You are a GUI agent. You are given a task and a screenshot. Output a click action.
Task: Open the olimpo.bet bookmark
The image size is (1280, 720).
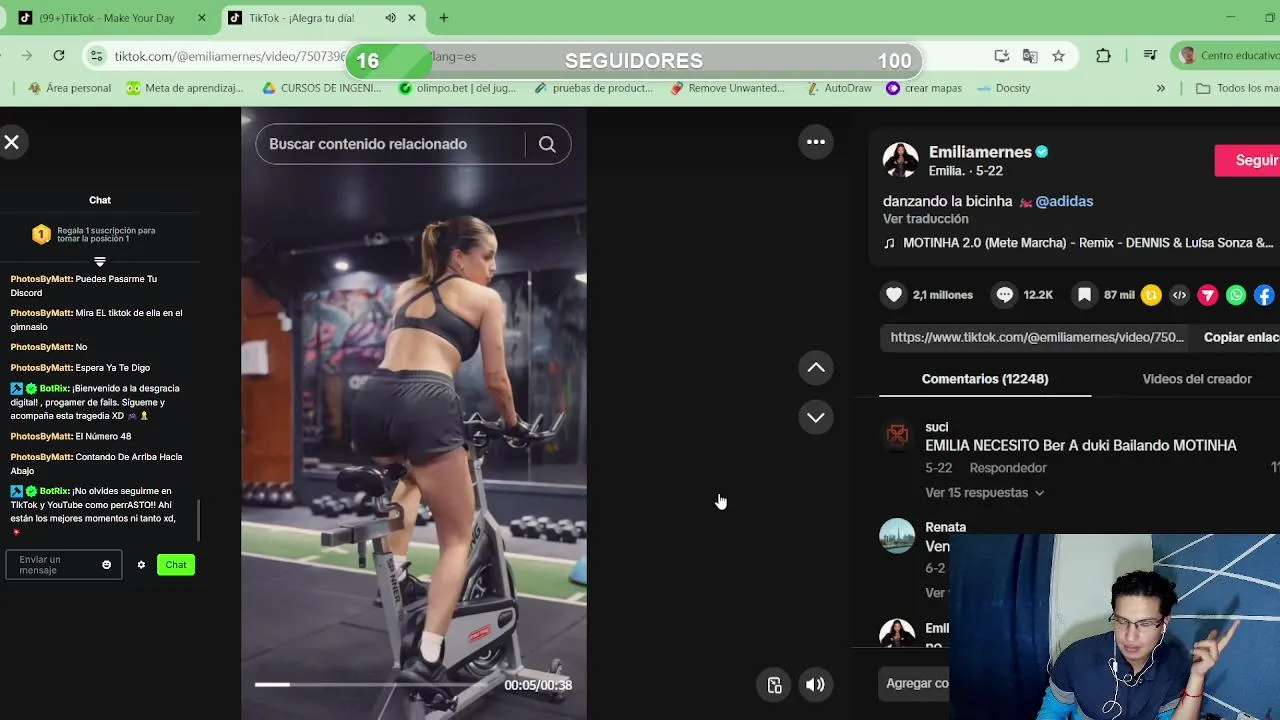(x=457, y=88)
